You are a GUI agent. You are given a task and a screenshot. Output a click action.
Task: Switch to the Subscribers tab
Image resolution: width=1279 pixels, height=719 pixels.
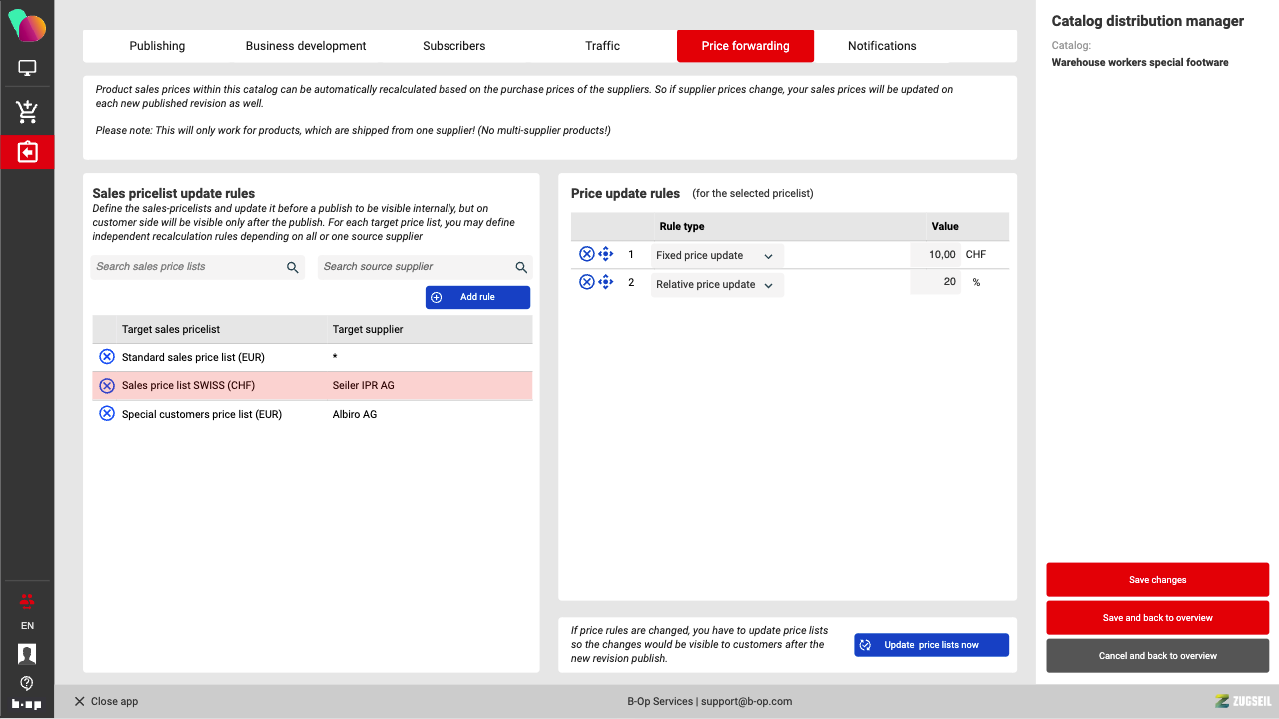pos(454,46)
